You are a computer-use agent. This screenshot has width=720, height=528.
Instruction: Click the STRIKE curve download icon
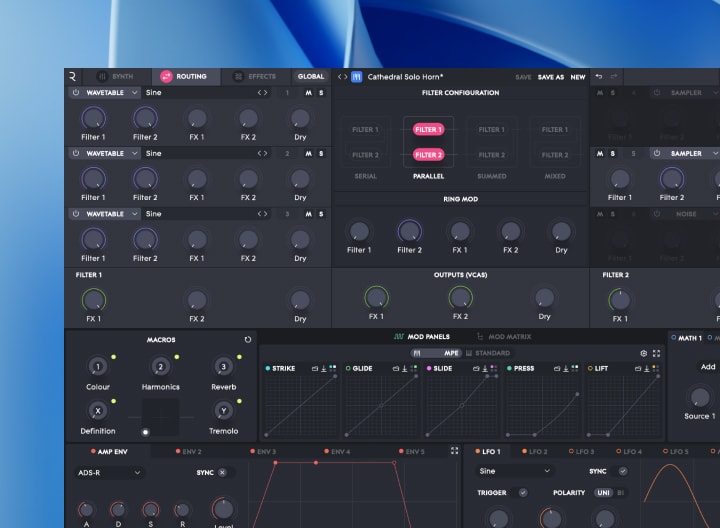pyautogui.click(x=324, y=368)
